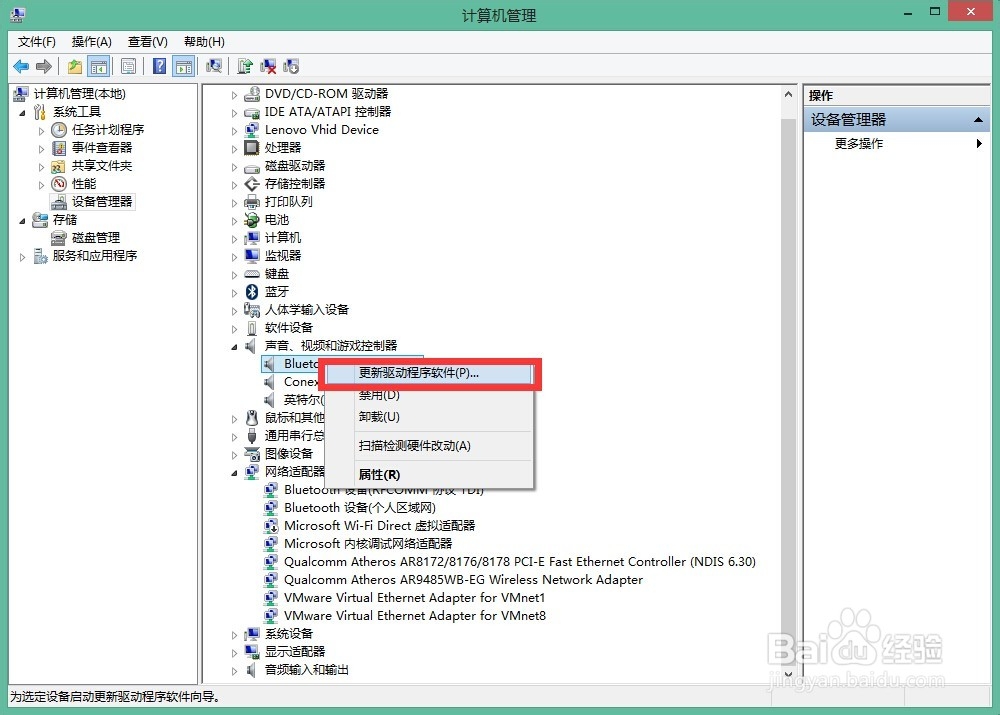Expand the 系统设备 category

234,635
